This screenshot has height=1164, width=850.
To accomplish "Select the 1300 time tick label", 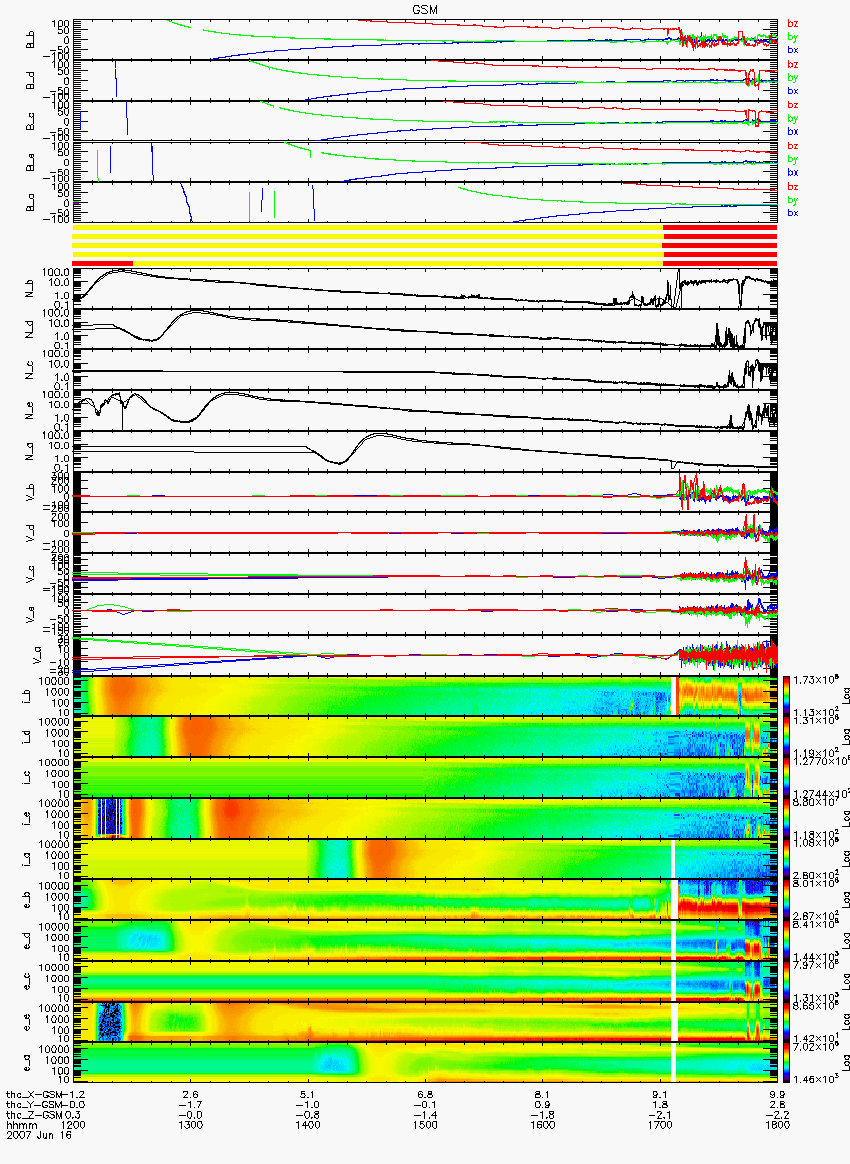I will 191,1125.
